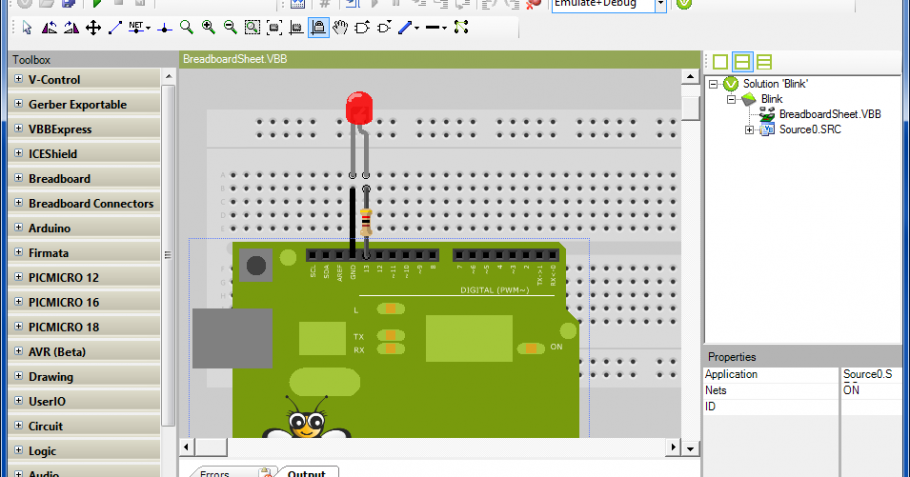Open the Firmata toolbox category
This screenshot has width=910, height=477.
click(x=84, y=253)
